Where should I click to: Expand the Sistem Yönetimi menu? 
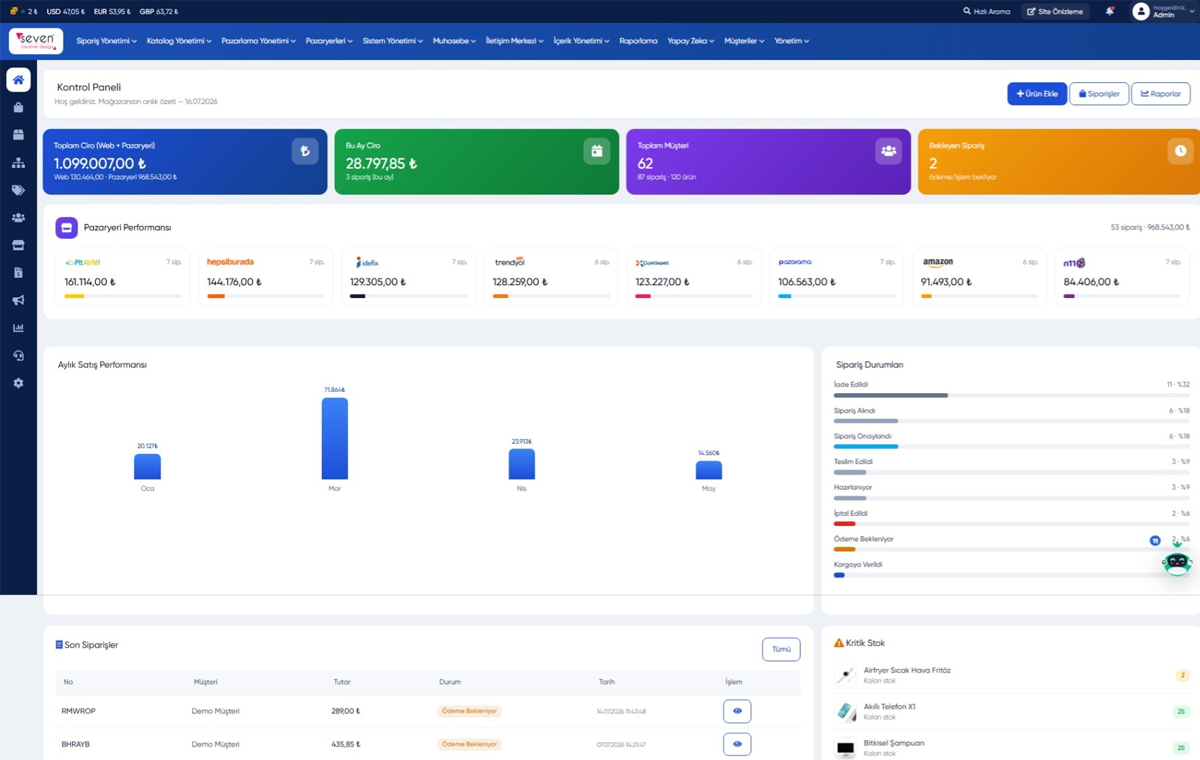tap(393, 41)
